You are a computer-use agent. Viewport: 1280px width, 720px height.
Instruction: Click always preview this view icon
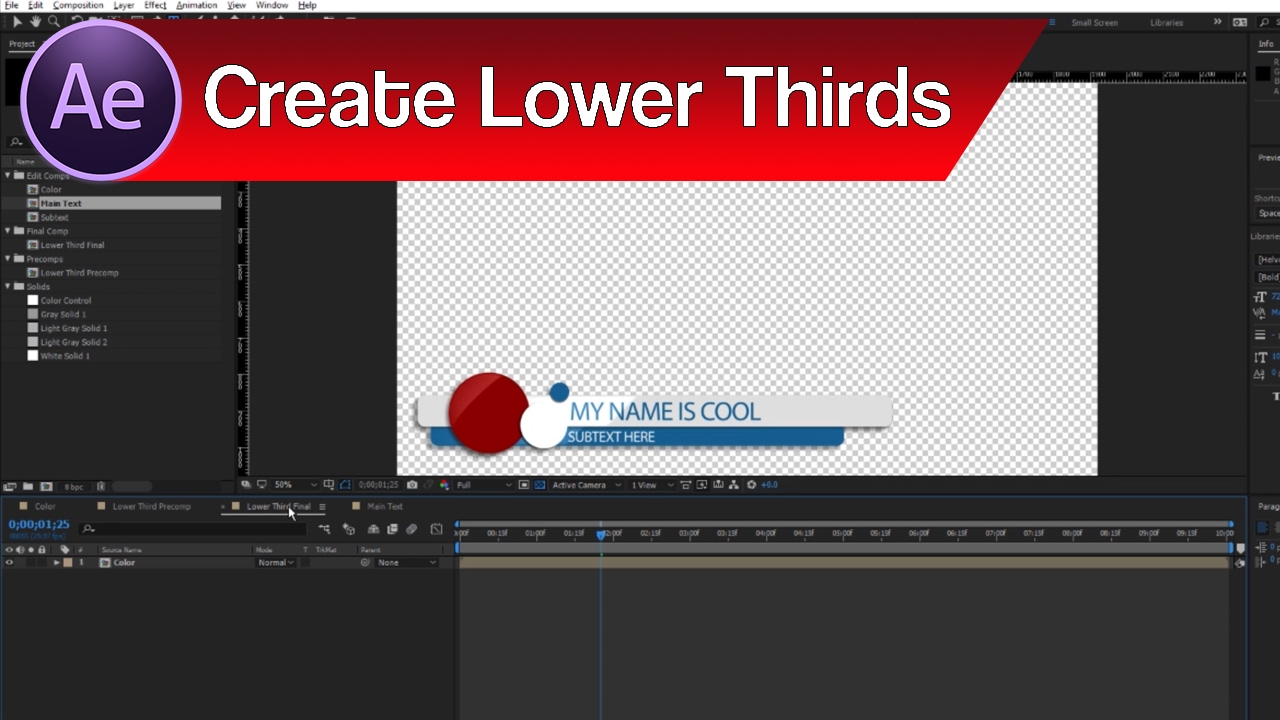pyautogui.click(x=247, y=485)
